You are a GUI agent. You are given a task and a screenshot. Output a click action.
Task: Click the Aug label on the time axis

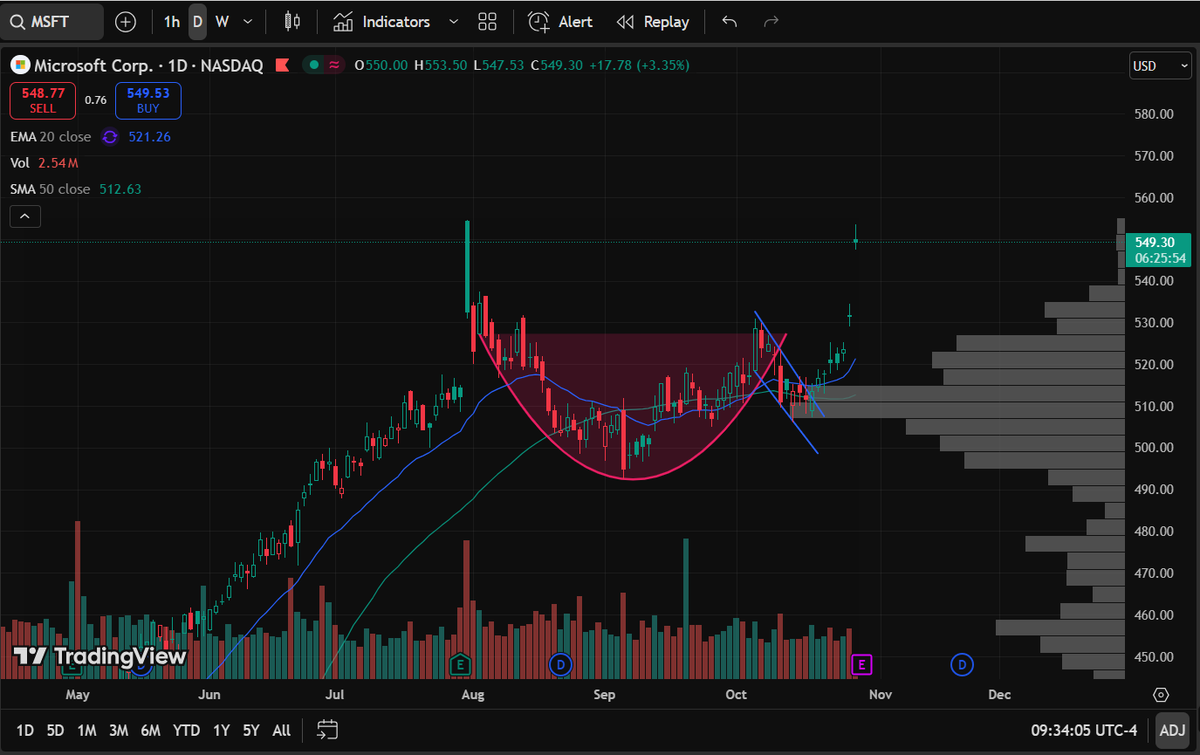(473, 694)
